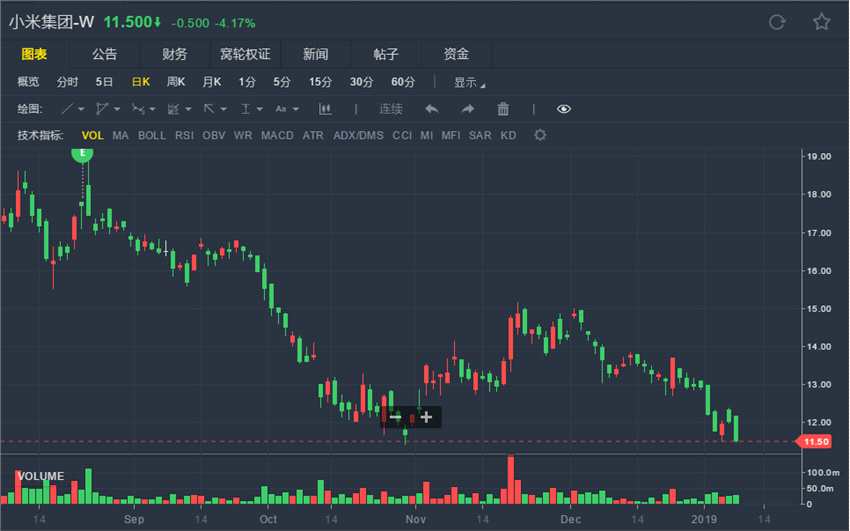Expand the polyline tool dropdown arrow
Image resolution: width=850 pixels, height=531 pixels.
click(x=117, y=109)
